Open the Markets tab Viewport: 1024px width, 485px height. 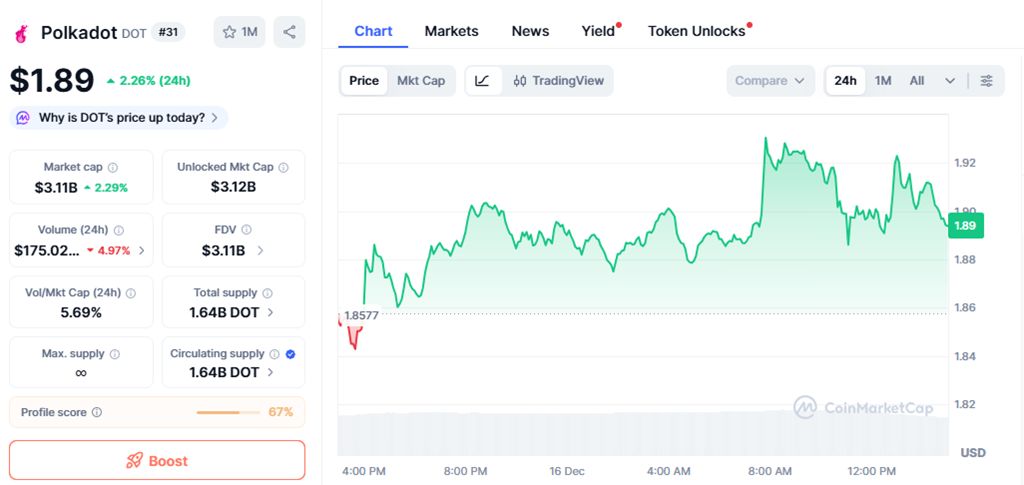pyautogui.click(x=451, y=31)
